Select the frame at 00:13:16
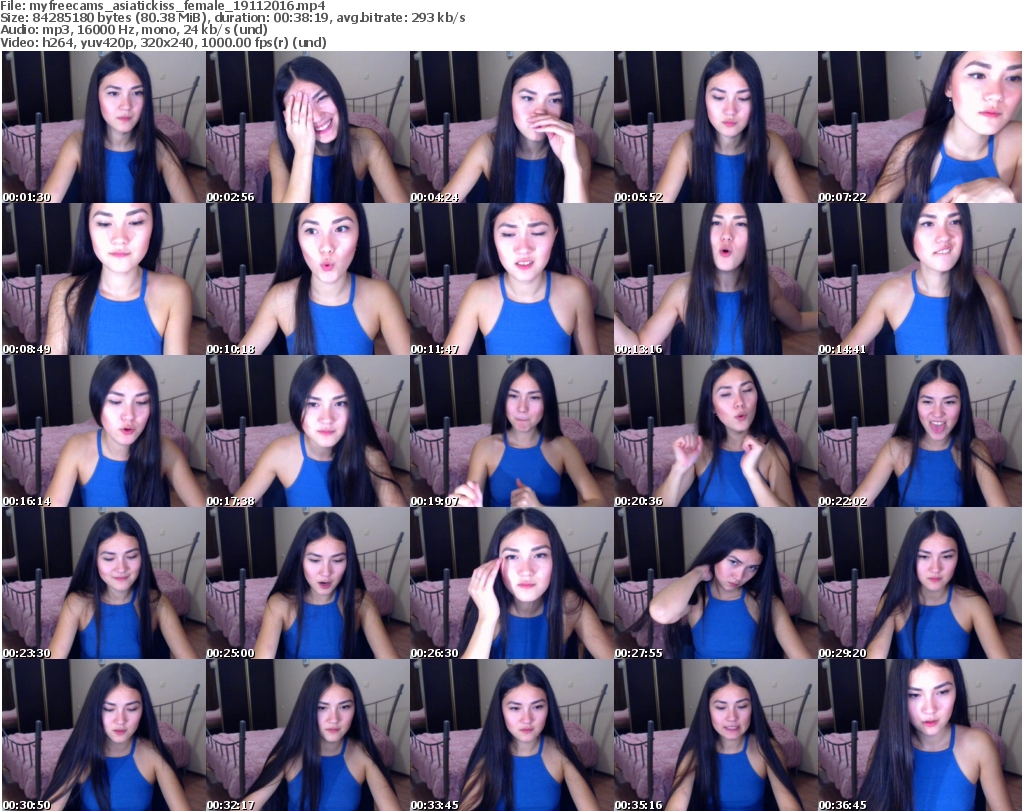 [x=715, y=279]
